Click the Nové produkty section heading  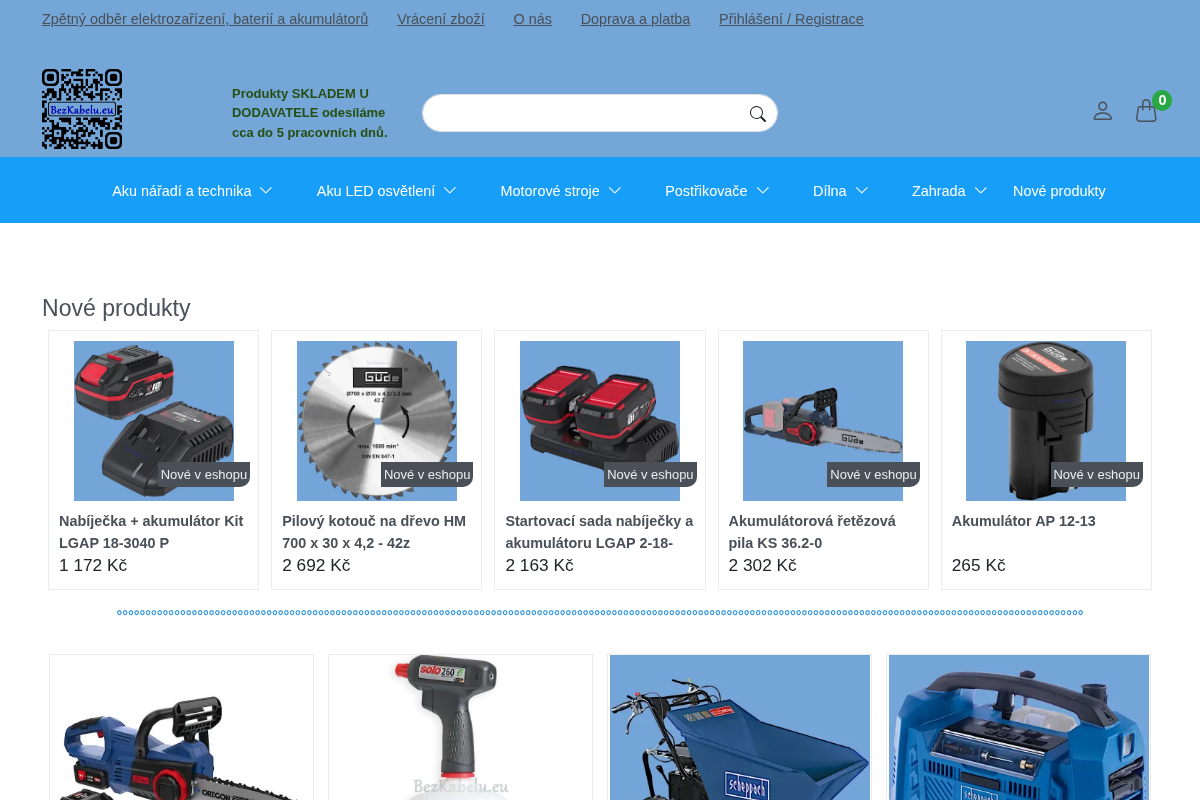click(116, 308)
